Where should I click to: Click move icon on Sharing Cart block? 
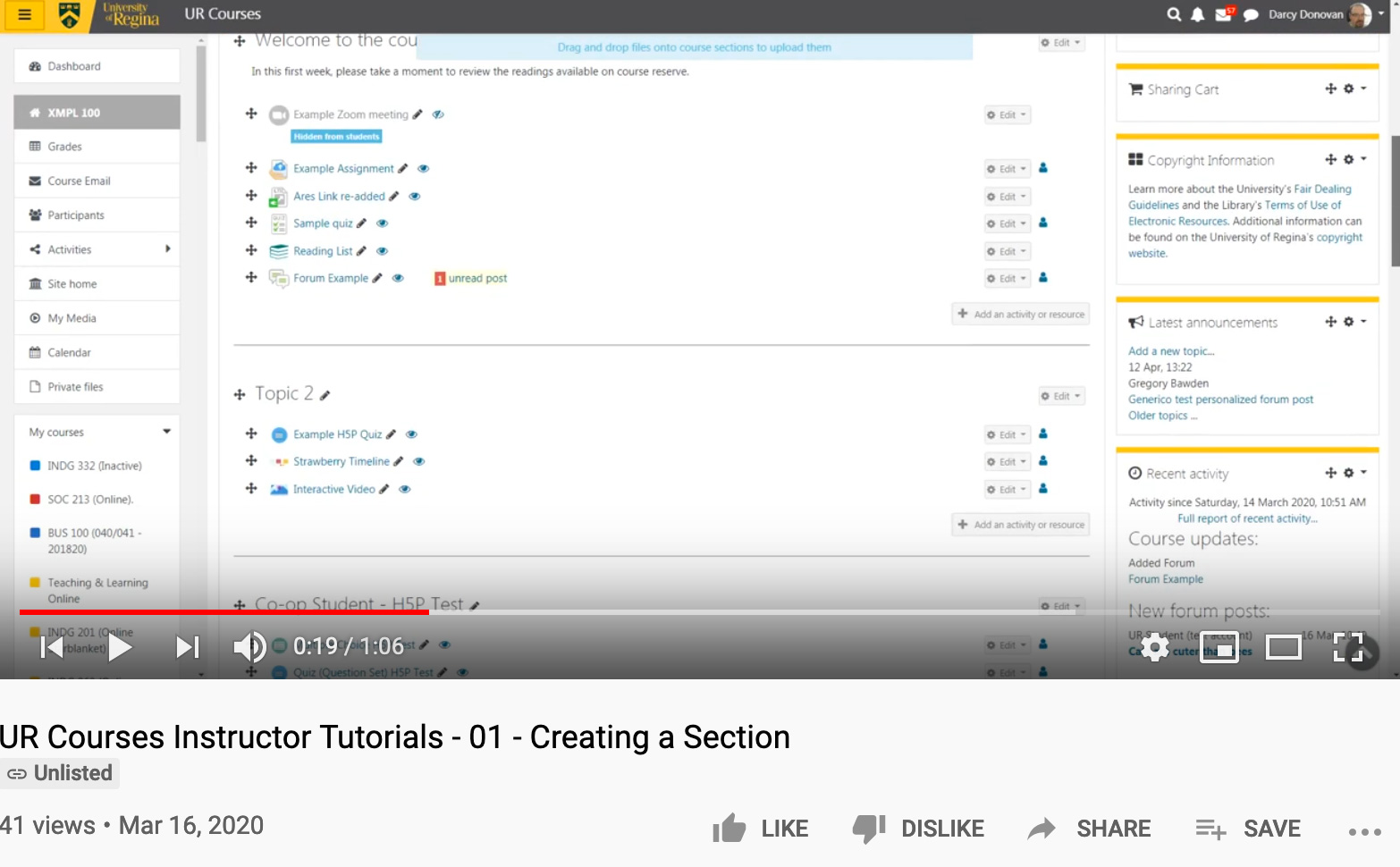(x=1331, y=88)
